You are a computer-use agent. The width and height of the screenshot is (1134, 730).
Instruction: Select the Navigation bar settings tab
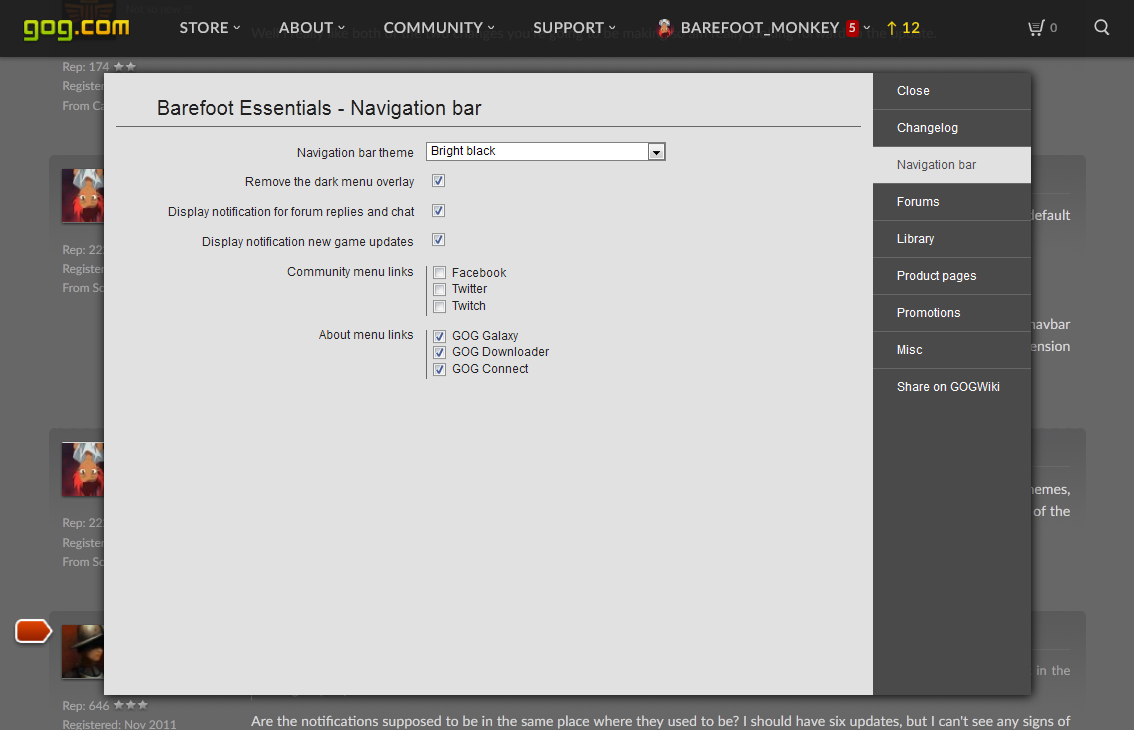tap(952, 165)
